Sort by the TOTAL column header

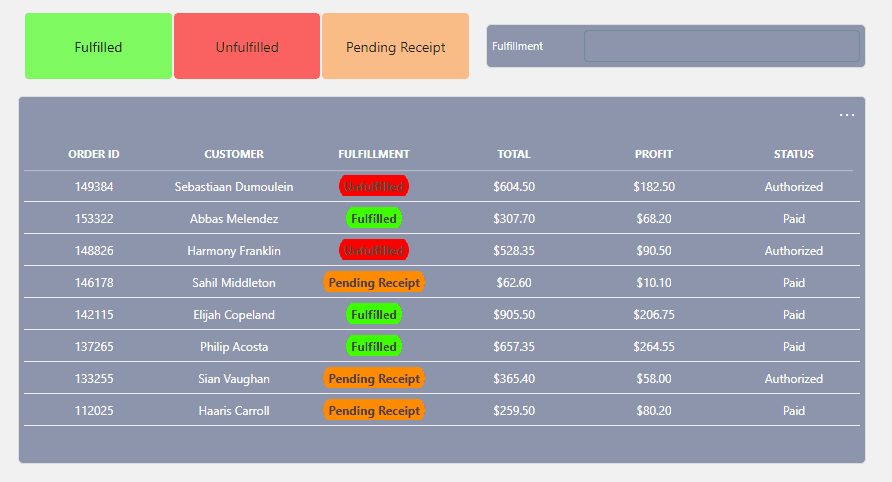click(x=514, y=154)
